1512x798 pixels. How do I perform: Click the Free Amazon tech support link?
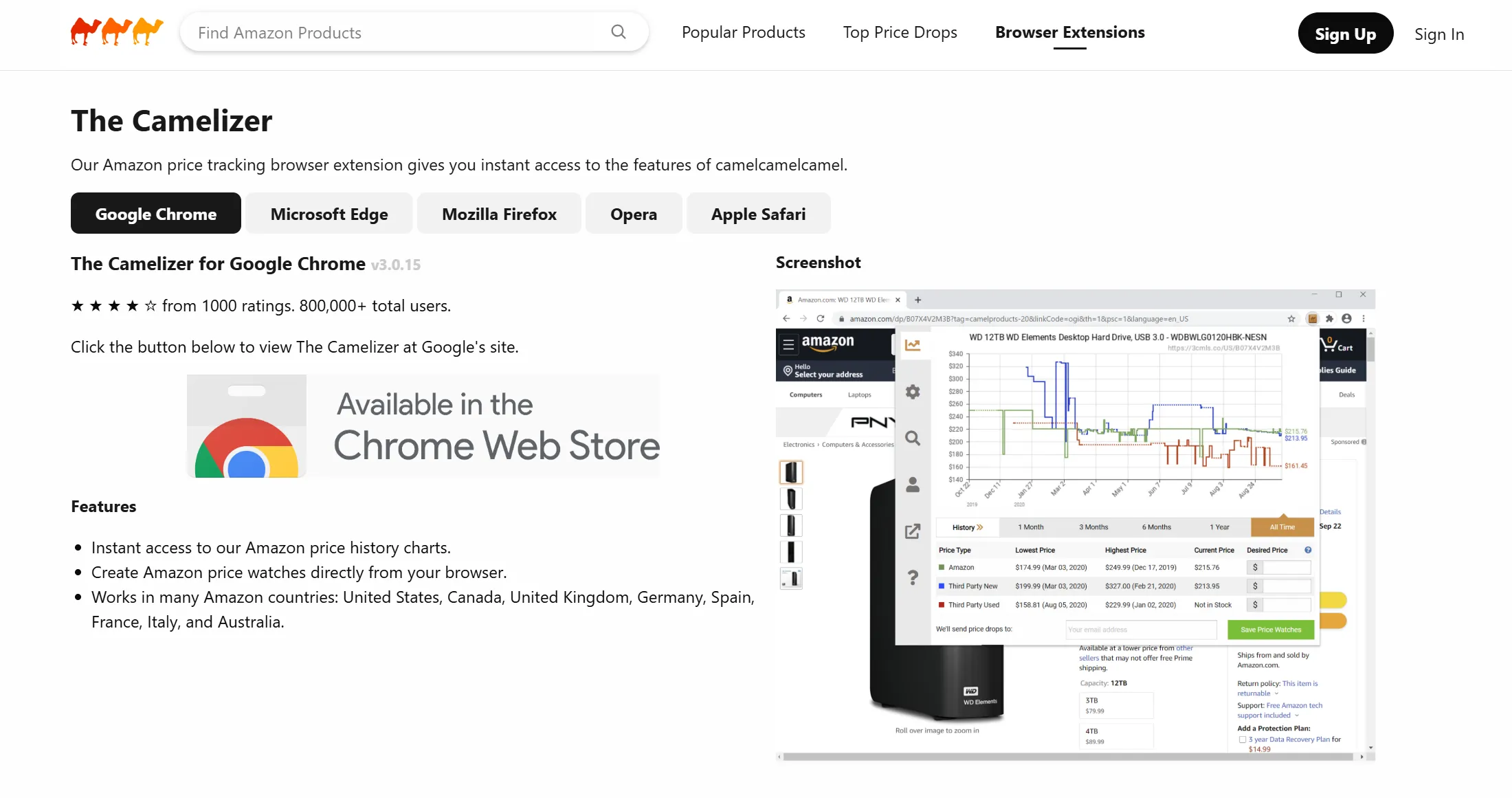1279,710
